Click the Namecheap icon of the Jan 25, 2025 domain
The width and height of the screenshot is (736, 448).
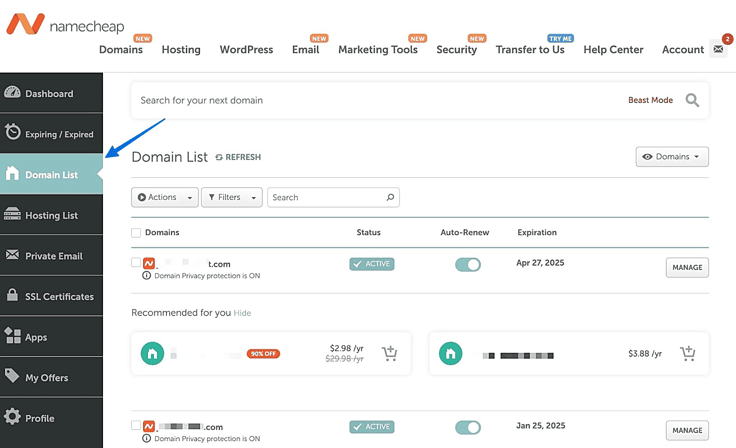pos(149,426)
